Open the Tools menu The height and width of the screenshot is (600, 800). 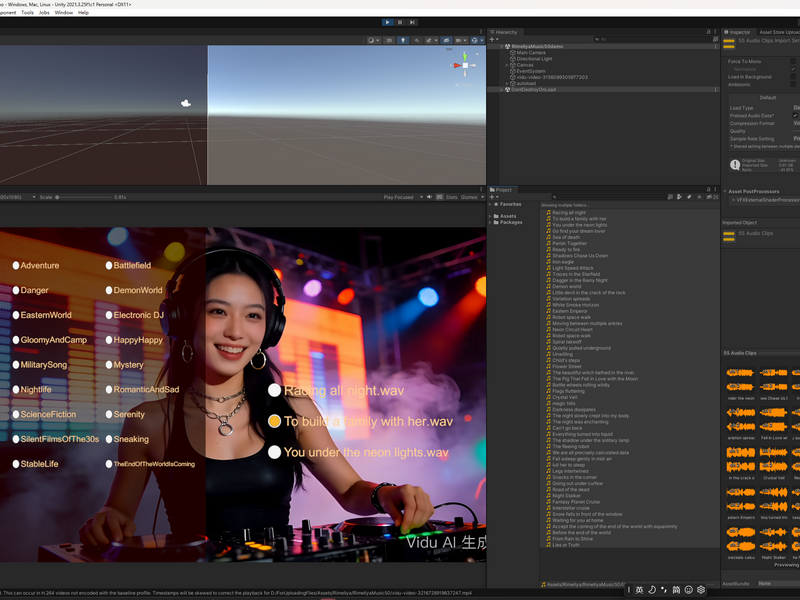coord(28,13)
